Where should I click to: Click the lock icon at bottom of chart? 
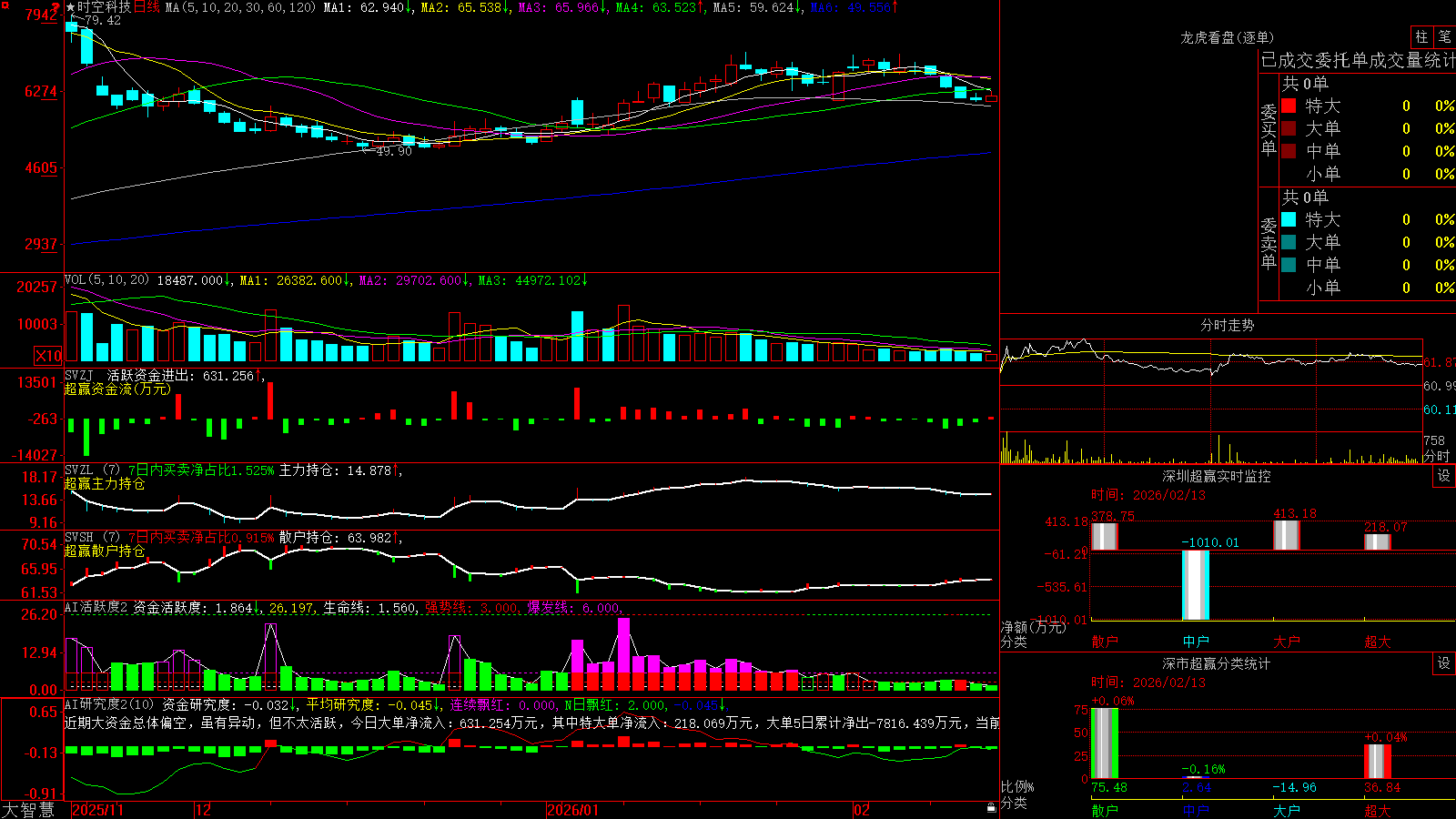(x=992, y=808)
